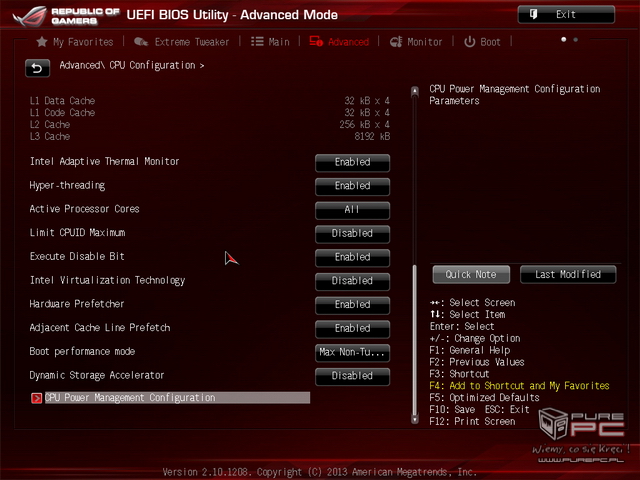Click the Main tab list icon

coord(257,42)
